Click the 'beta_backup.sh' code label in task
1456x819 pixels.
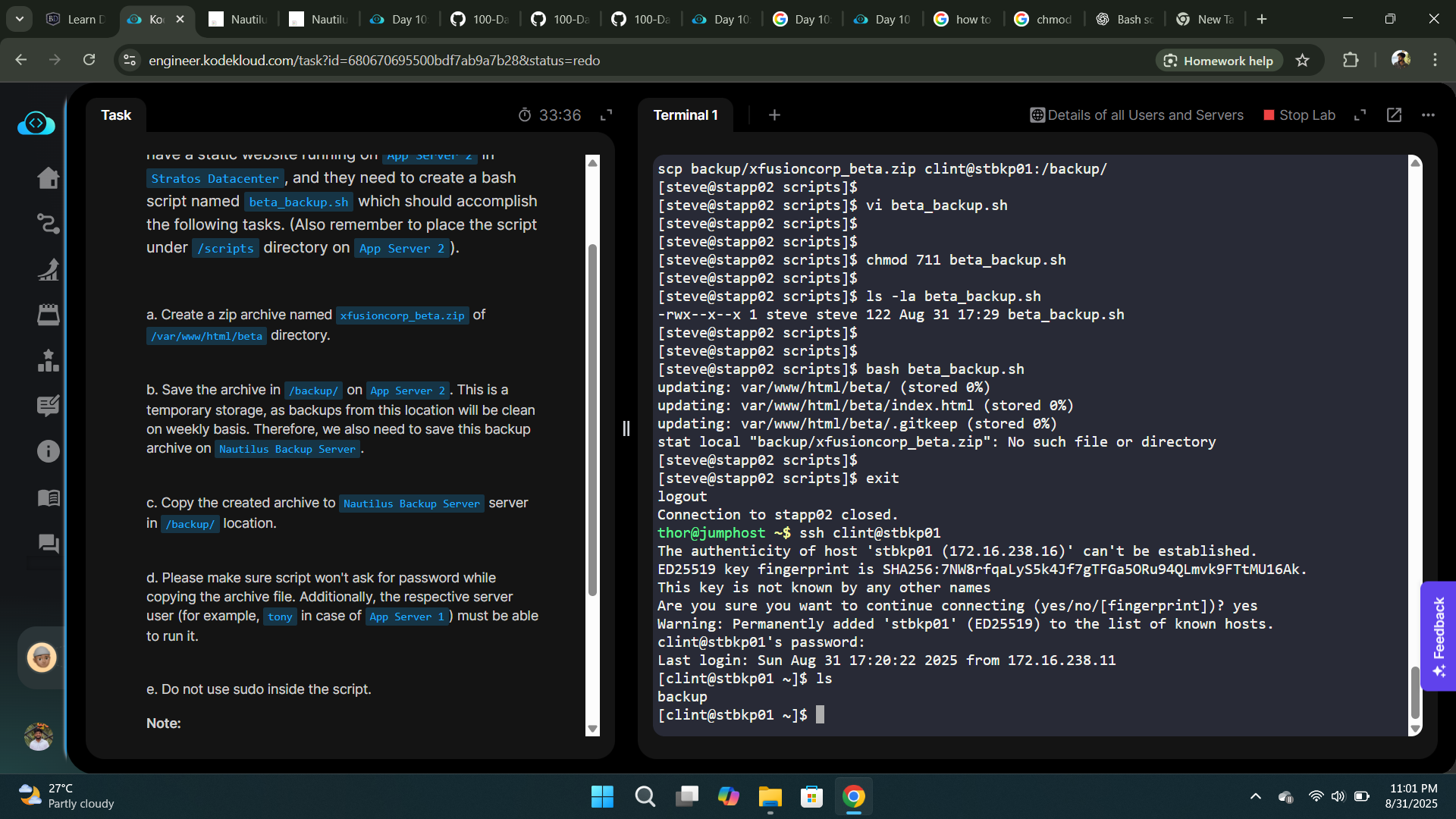click(298, 202)
